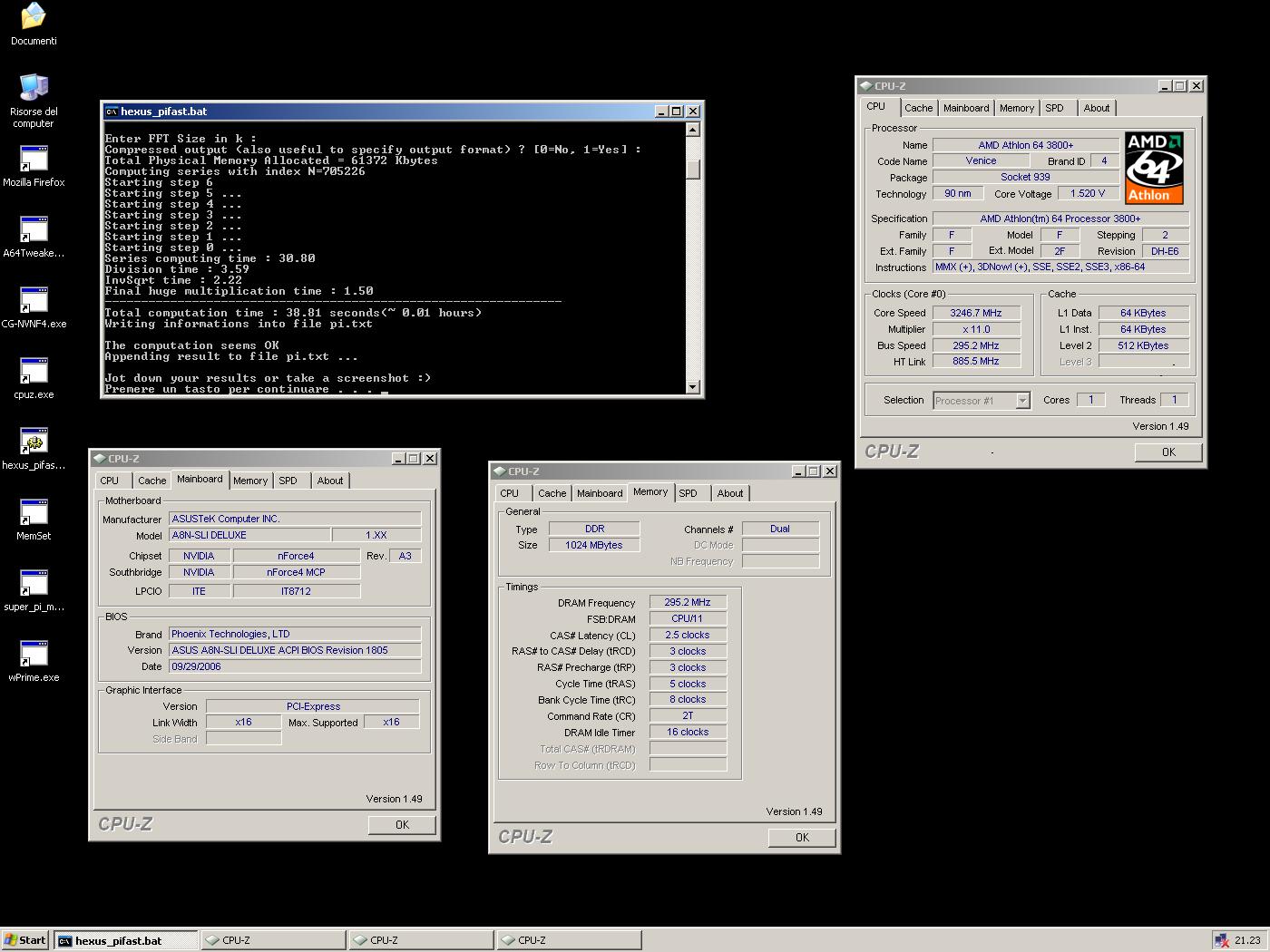Activate the first CPU-Z taskbar button
The height and width of the screenshot is (952, 1270).
point(273,940)
